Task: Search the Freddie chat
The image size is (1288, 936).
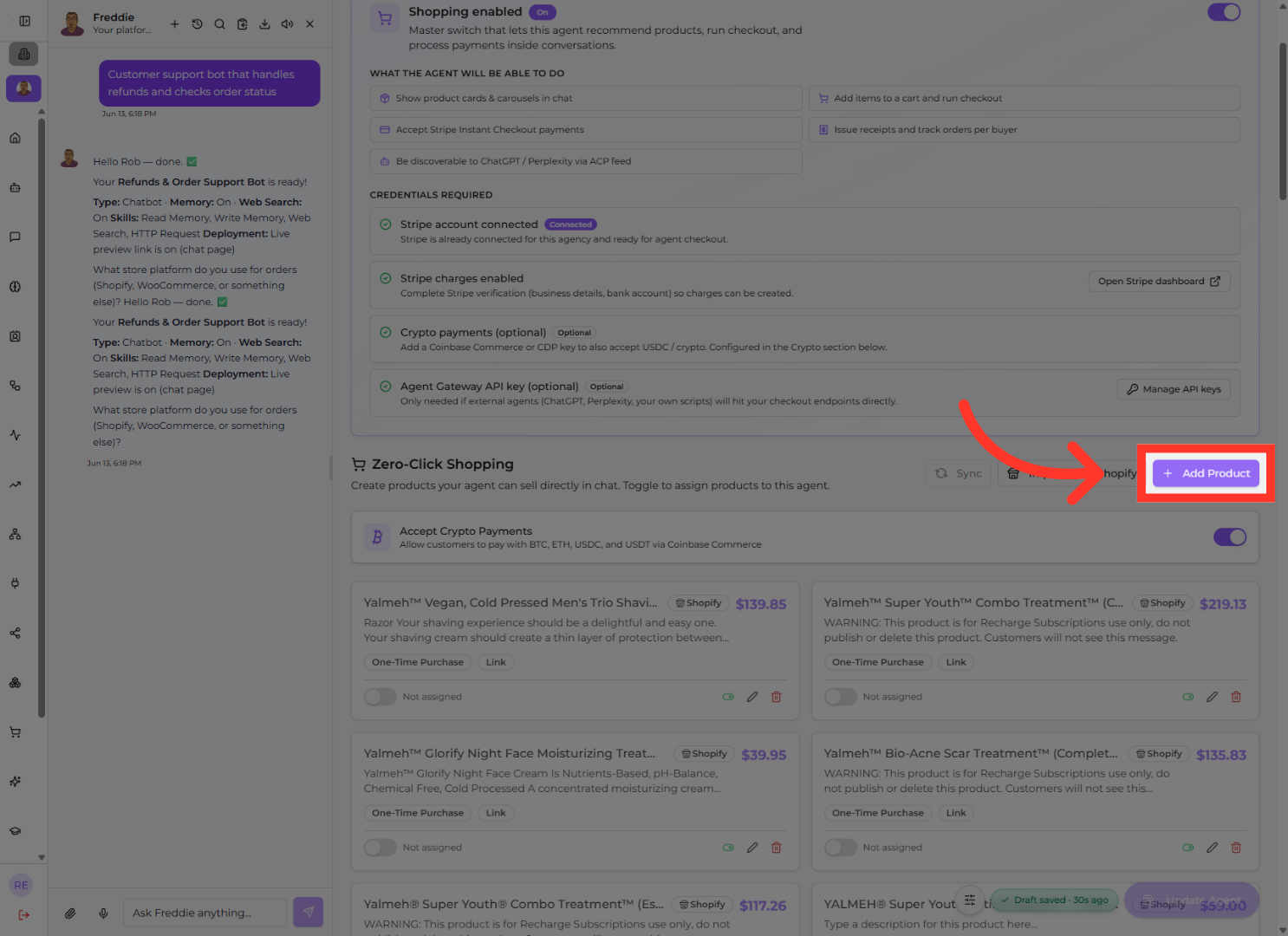Action: pyautogui.click(x=219, y=24)
